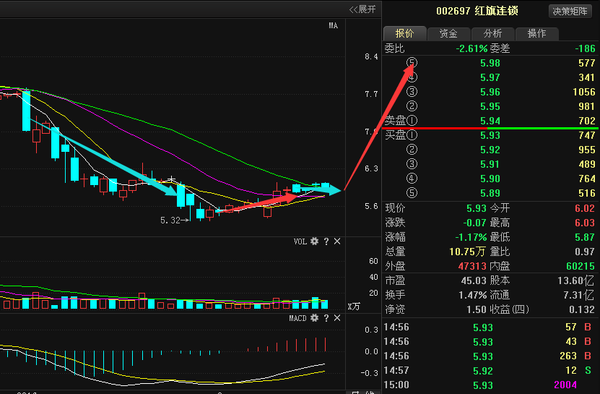Open MACD indicator settings gear
The width and height of the screenshot is (600, 394).
315,318
